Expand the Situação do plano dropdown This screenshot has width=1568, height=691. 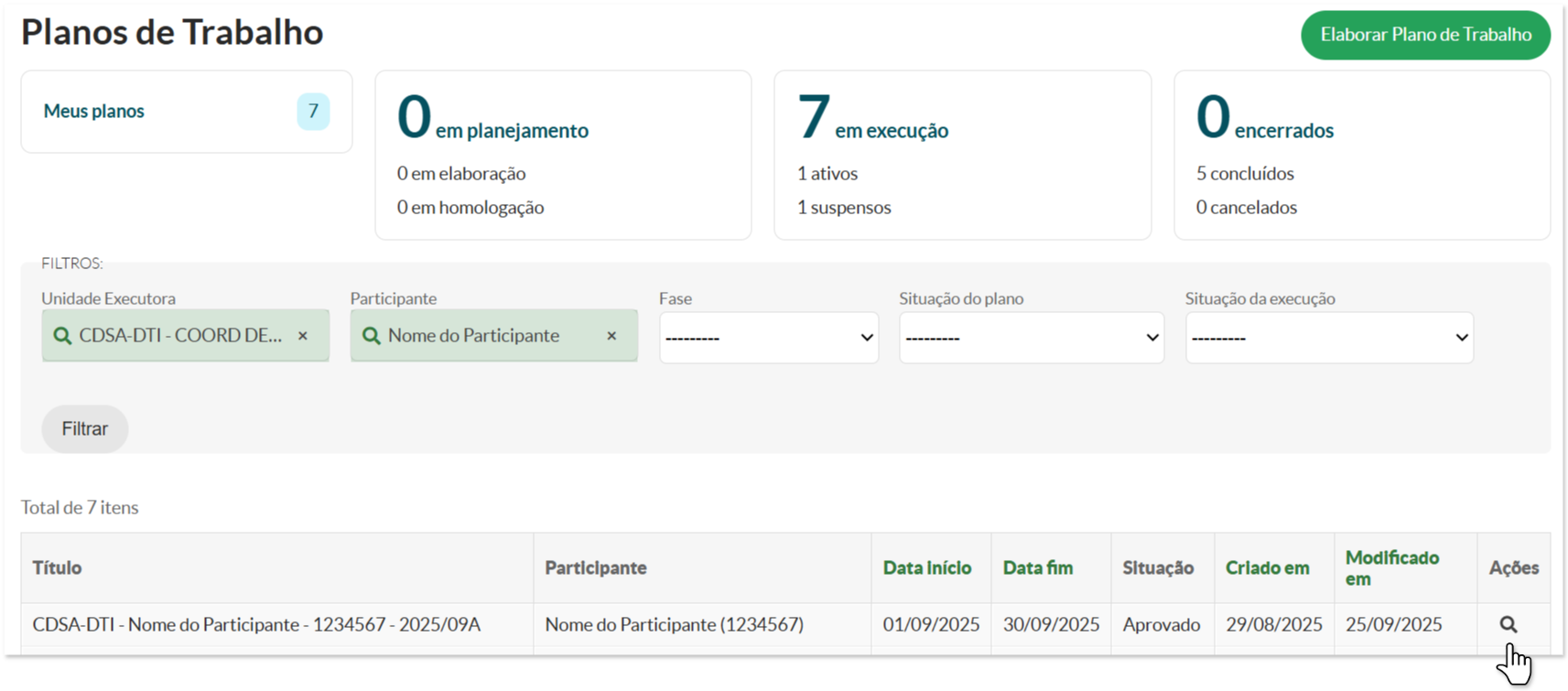point(1031,338)
